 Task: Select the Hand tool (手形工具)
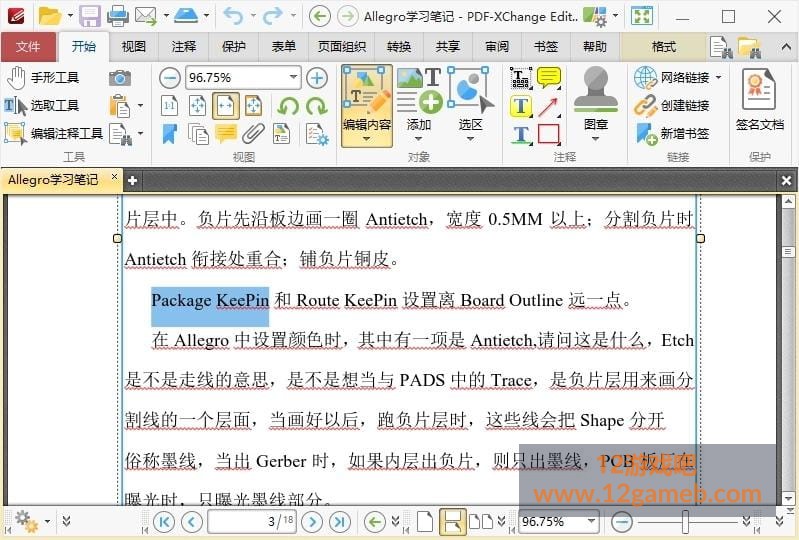(43, 78)
